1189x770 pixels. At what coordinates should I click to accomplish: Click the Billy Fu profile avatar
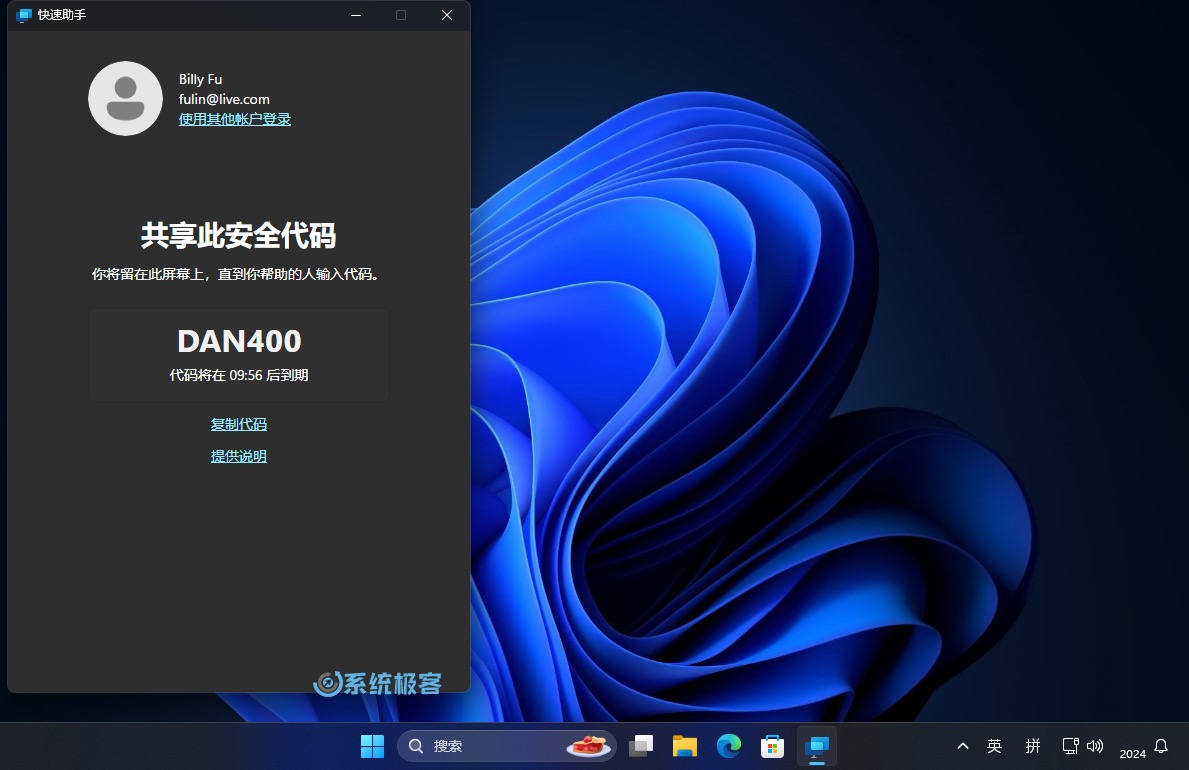click(125, 98)
